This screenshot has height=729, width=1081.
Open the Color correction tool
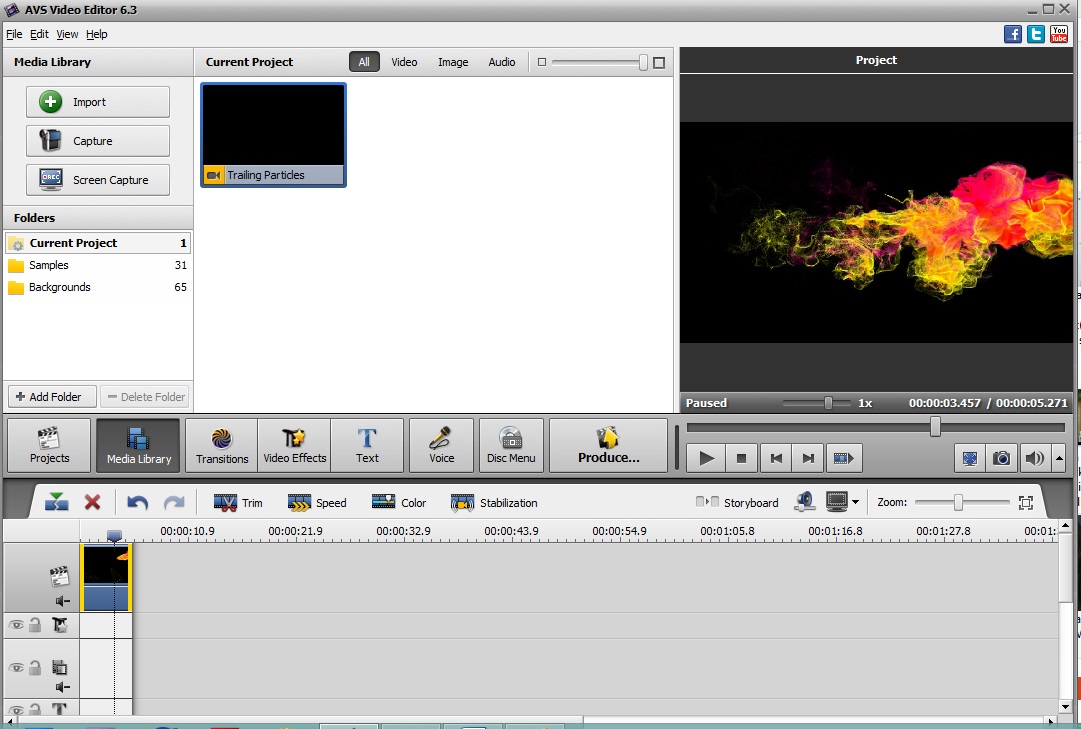point(398,502)
